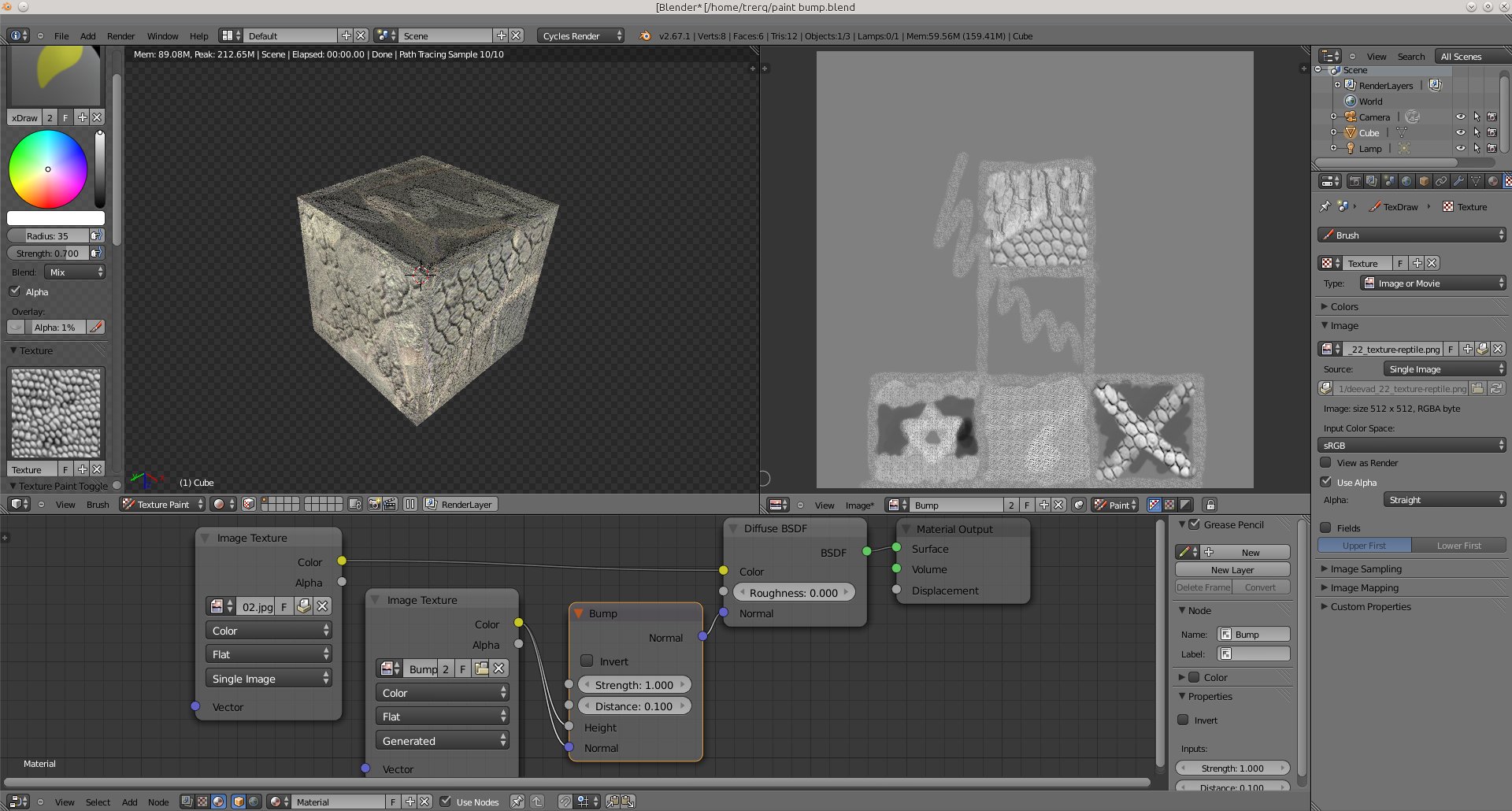Open the Brush menu in viewport header
This screenshot has height=811, width=1512.
(x=98, y=505)
